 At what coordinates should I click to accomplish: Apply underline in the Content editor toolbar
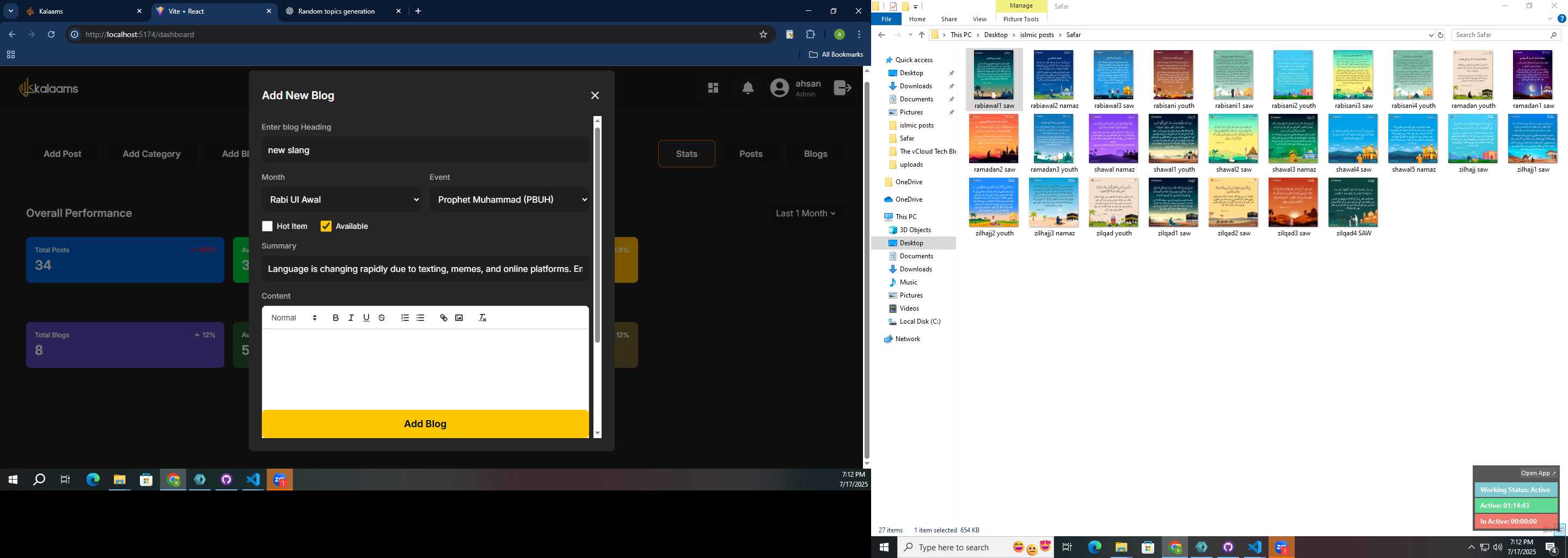pyautogui.click(x=366, y=318)
